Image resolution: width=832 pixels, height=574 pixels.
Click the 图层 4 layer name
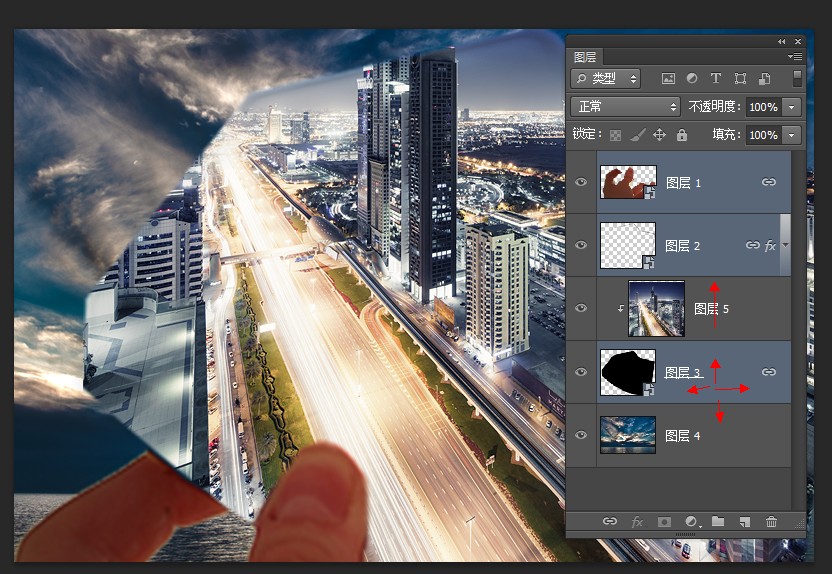pyautogui.click(x=683, y=436)
